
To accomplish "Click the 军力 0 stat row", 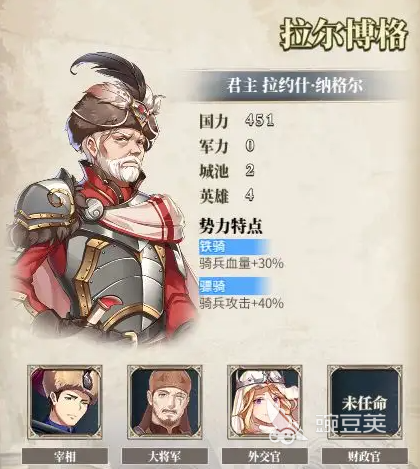I will (x=227, y=146).
